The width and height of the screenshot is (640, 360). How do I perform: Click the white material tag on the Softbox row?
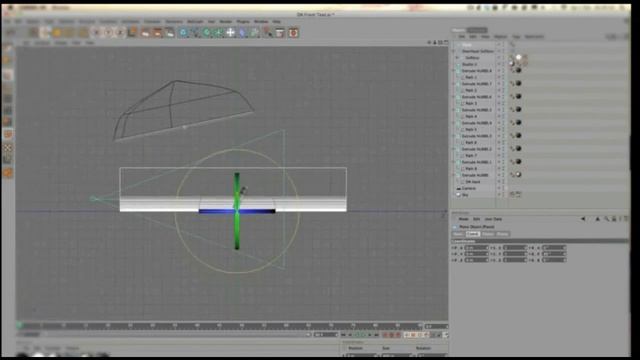[x=518, y=58]
